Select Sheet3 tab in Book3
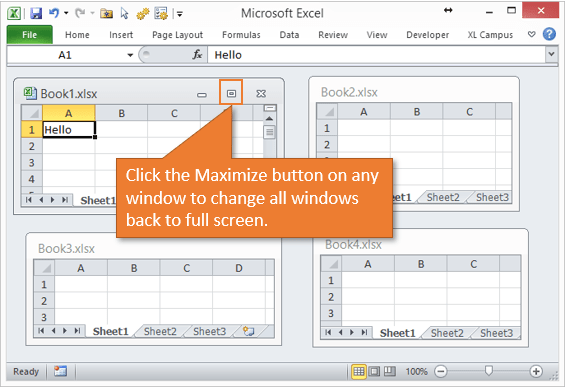Screen dimensions: 565x387 click(210, 331)
